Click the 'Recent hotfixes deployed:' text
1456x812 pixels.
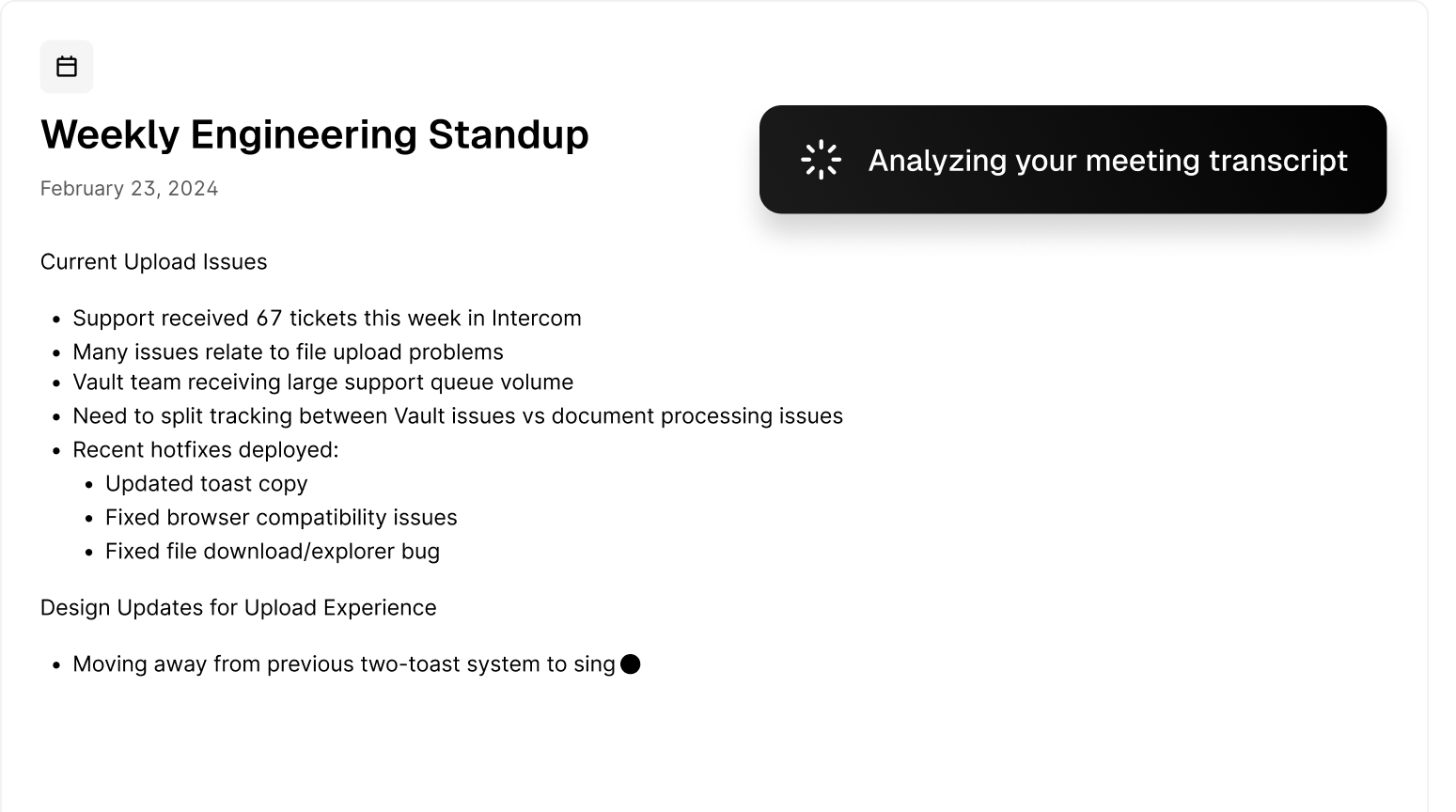(x=205, y=450)
